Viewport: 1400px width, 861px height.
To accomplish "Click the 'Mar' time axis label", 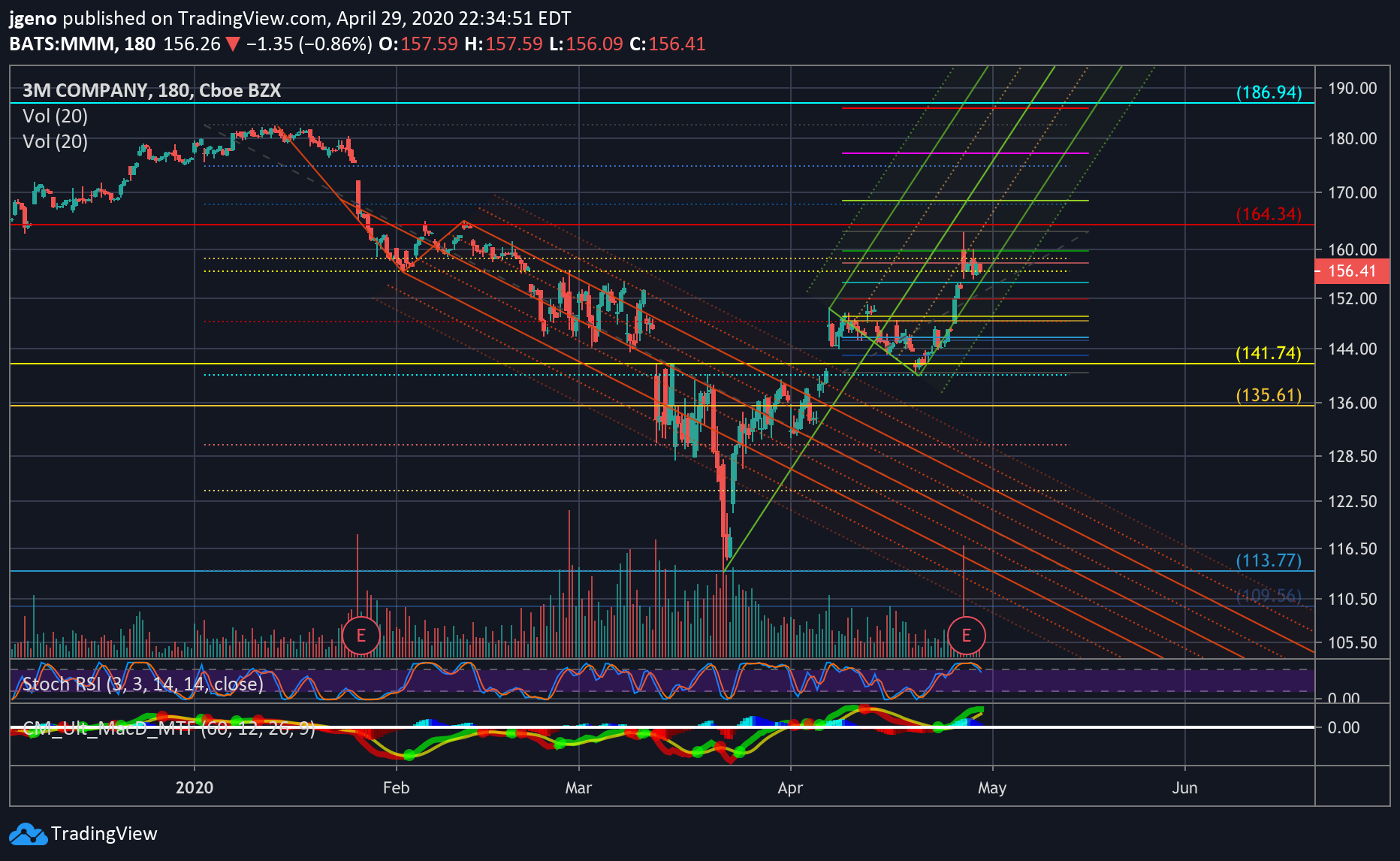I will pos(578,787).
